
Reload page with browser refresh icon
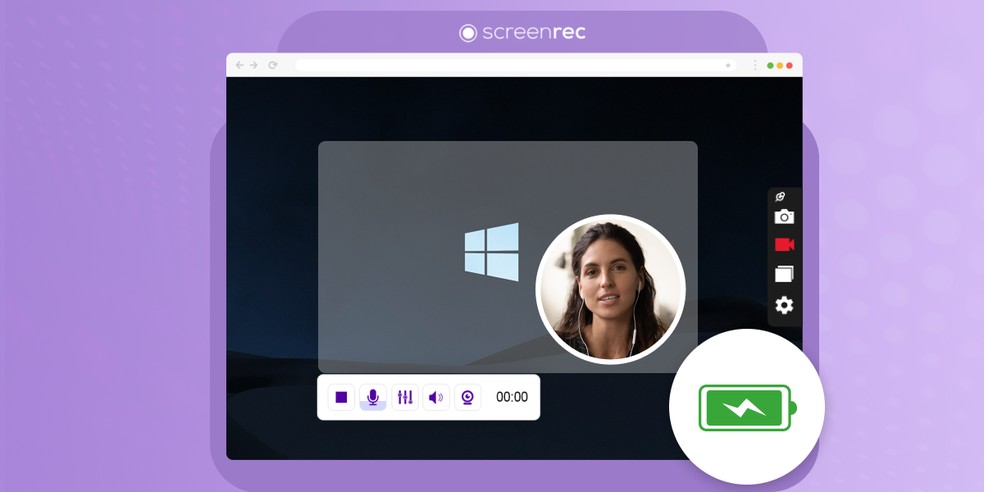272,65
